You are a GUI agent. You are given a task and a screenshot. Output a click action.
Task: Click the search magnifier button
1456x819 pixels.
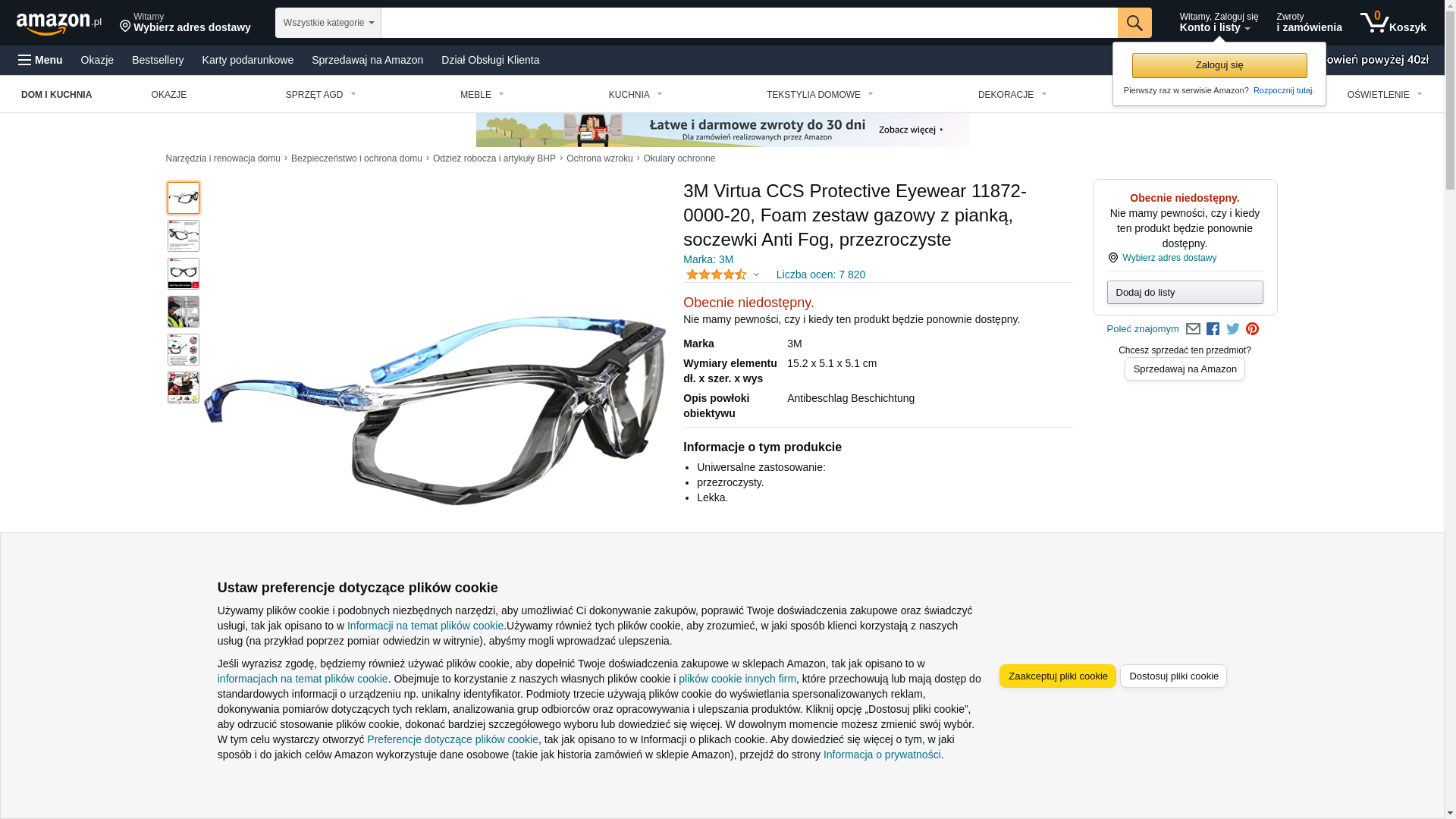(1134, 23)
